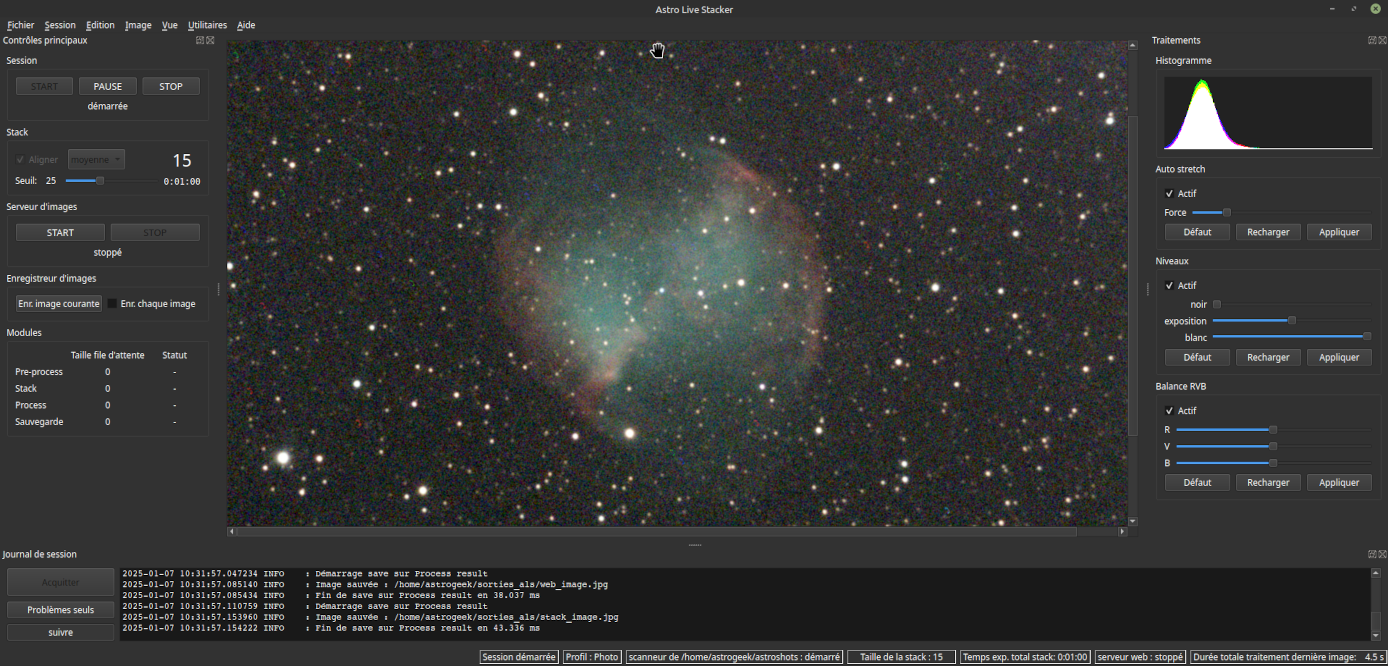Apply the Balance RVB settings

coord(1338,482)
